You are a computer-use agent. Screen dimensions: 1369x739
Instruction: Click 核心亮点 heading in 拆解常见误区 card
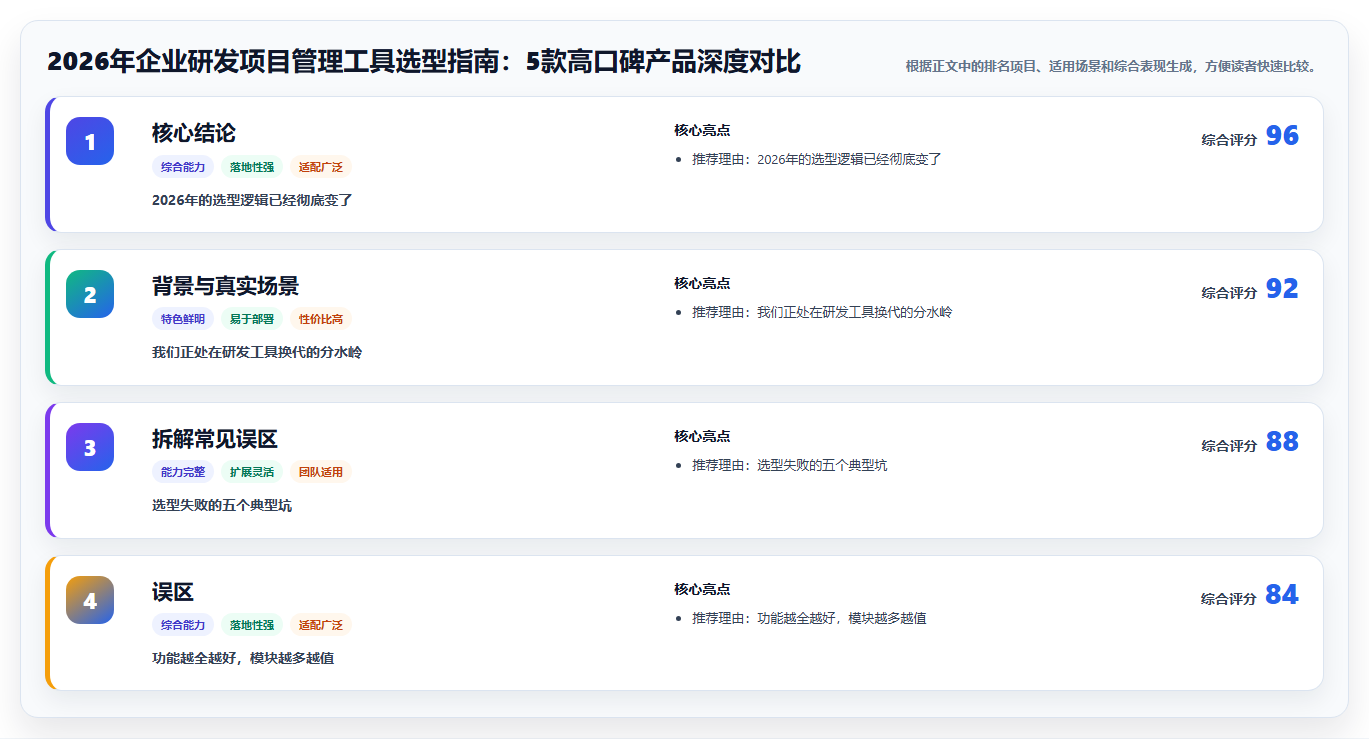(702, 436)
